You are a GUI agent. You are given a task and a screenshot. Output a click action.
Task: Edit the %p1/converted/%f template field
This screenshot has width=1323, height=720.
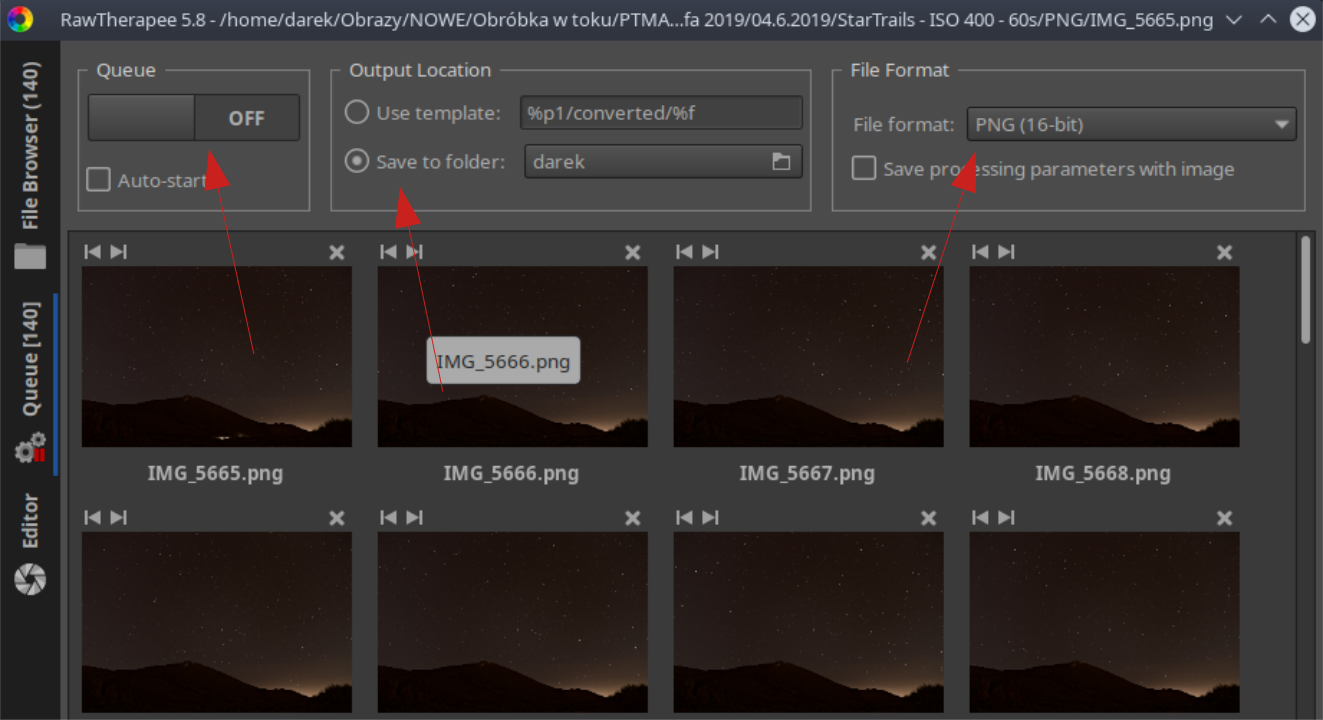click(661, 113)
